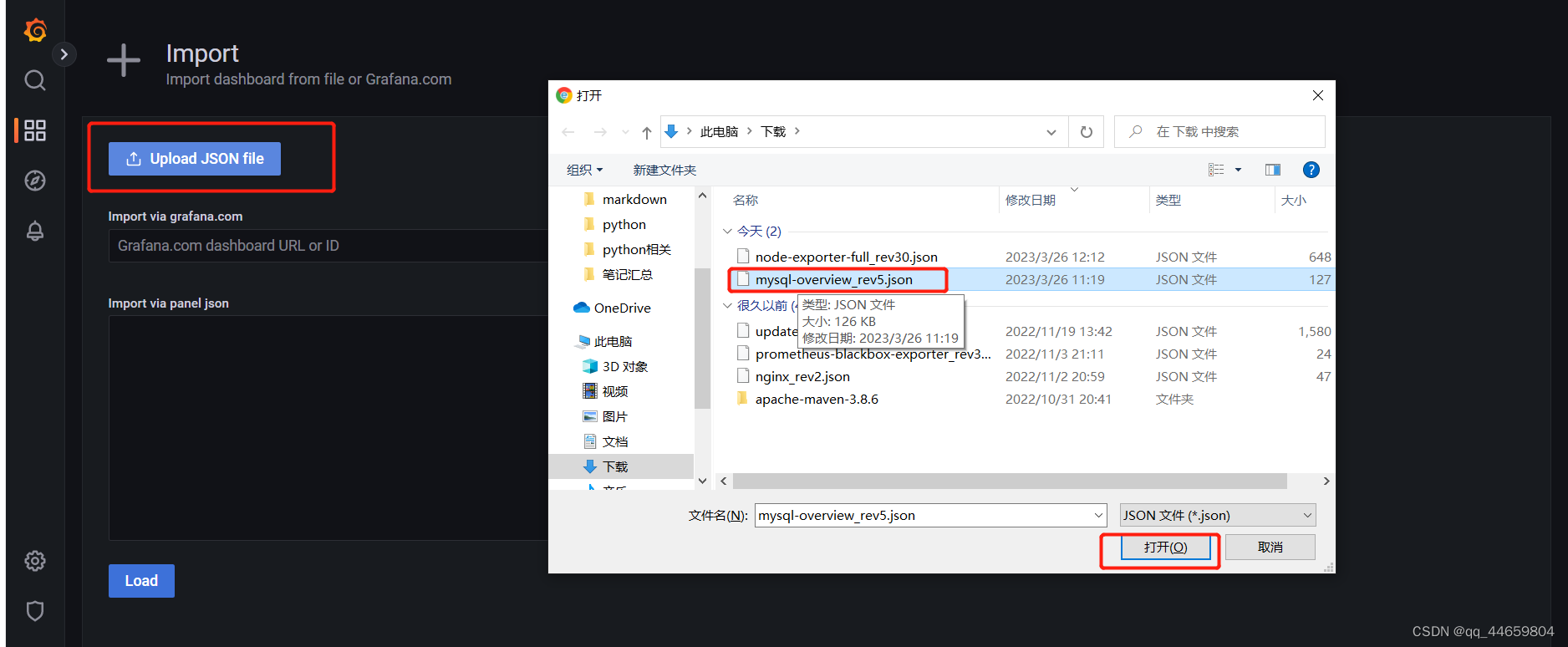The width and height of the screenshot is (1568, 647).
Task: Select the python相关 folder in tree
Action: 637,250
